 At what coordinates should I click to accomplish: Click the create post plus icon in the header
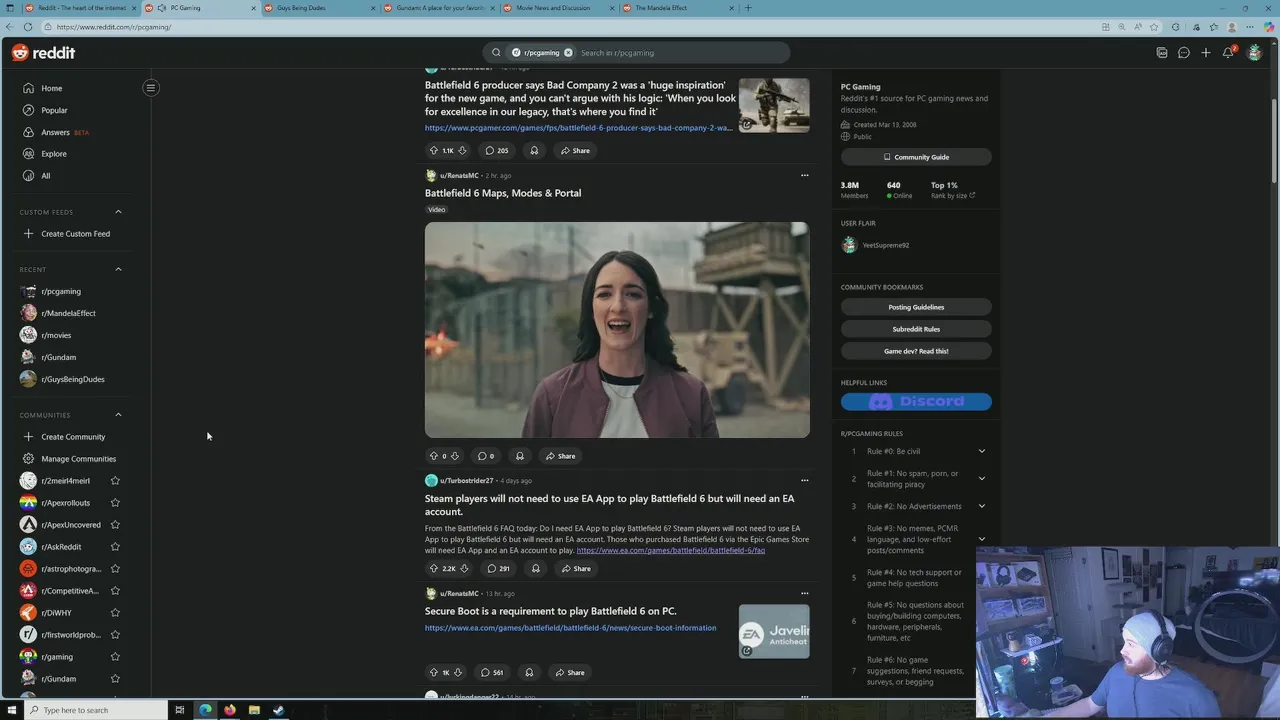[x=1206, y=52]
